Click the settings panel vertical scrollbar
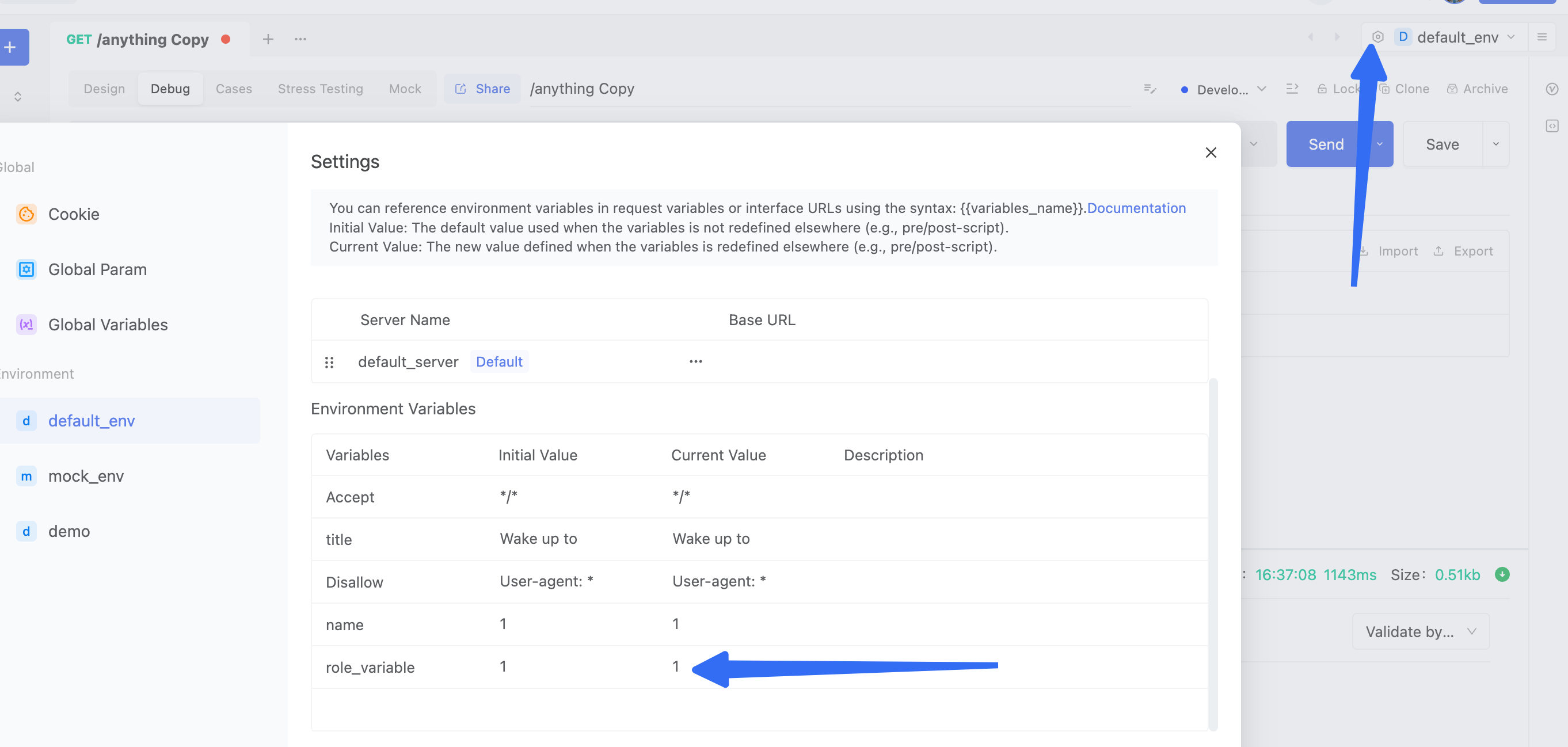Viewport: 1568px width, 747px height. pos(1212,554)
